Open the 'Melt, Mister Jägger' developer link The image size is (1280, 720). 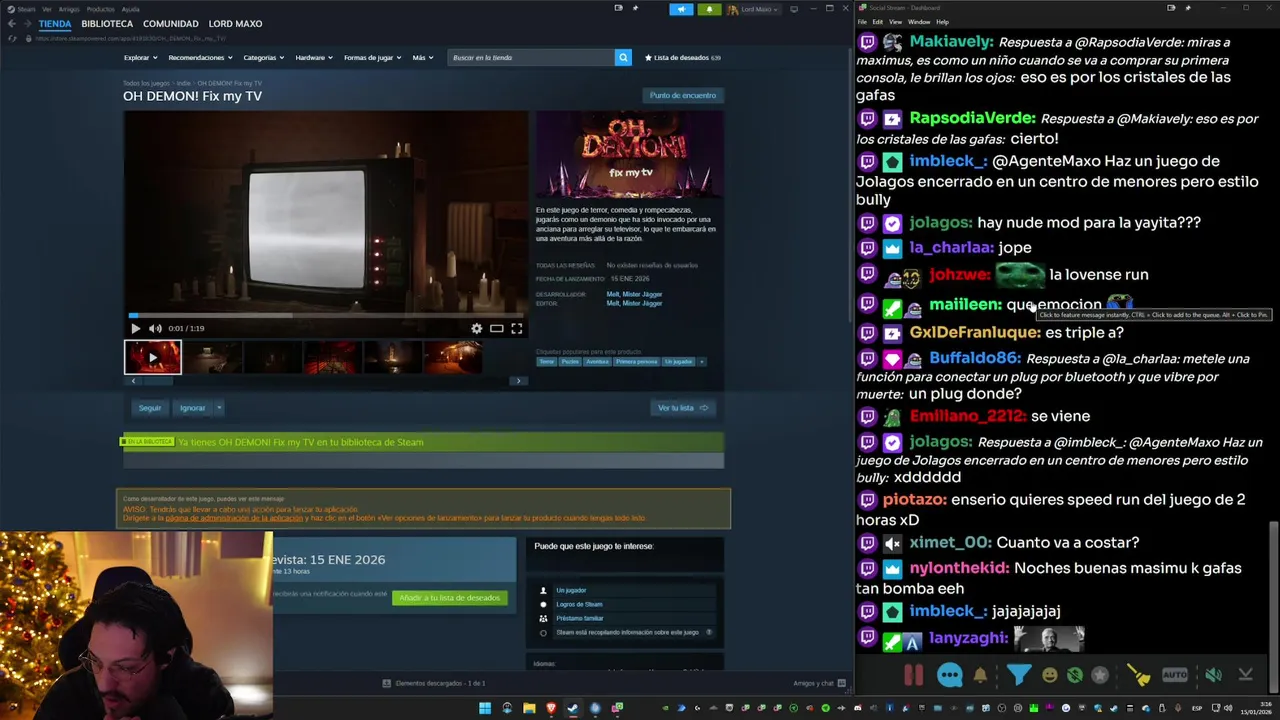click(x=634, y=294)
